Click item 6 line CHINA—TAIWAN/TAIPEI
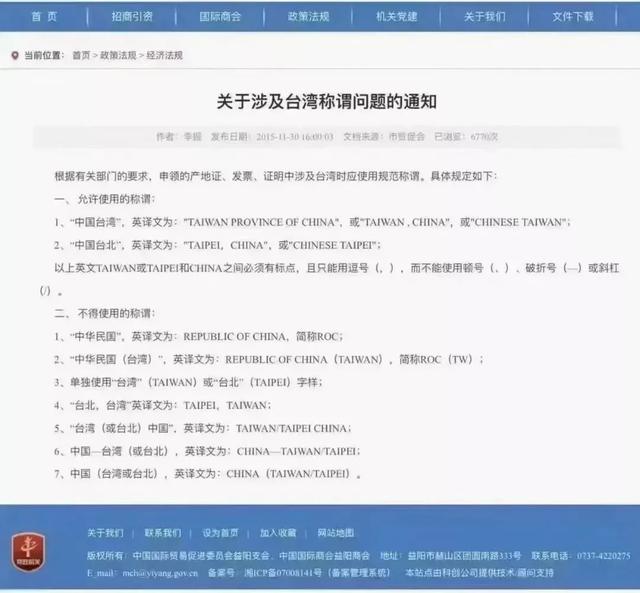 tap(207, 451)
